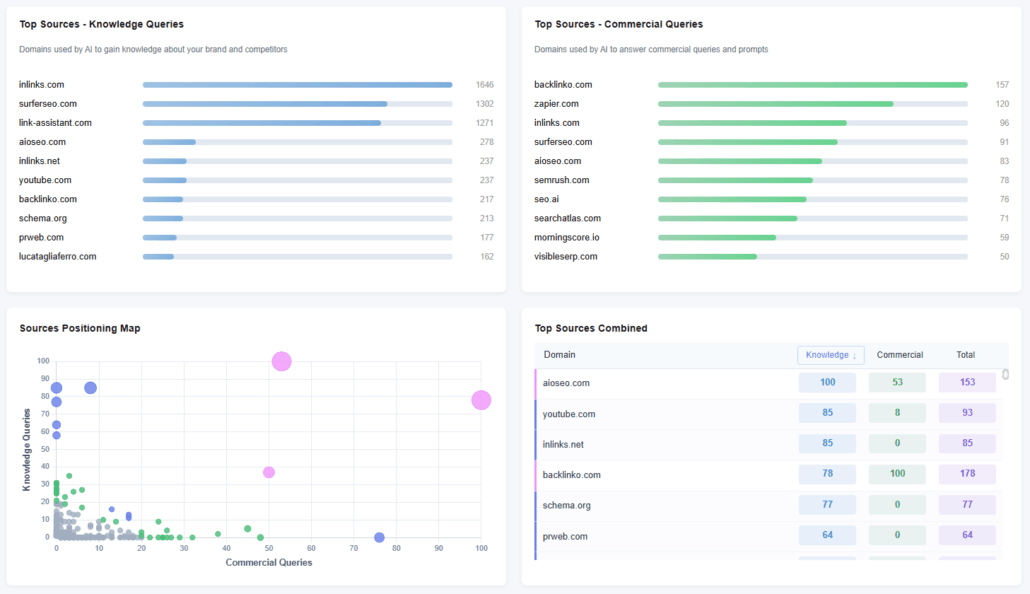Click semrush.com domain label
Viewport: 1030px width, 594px height.
[x=562, y=180]
